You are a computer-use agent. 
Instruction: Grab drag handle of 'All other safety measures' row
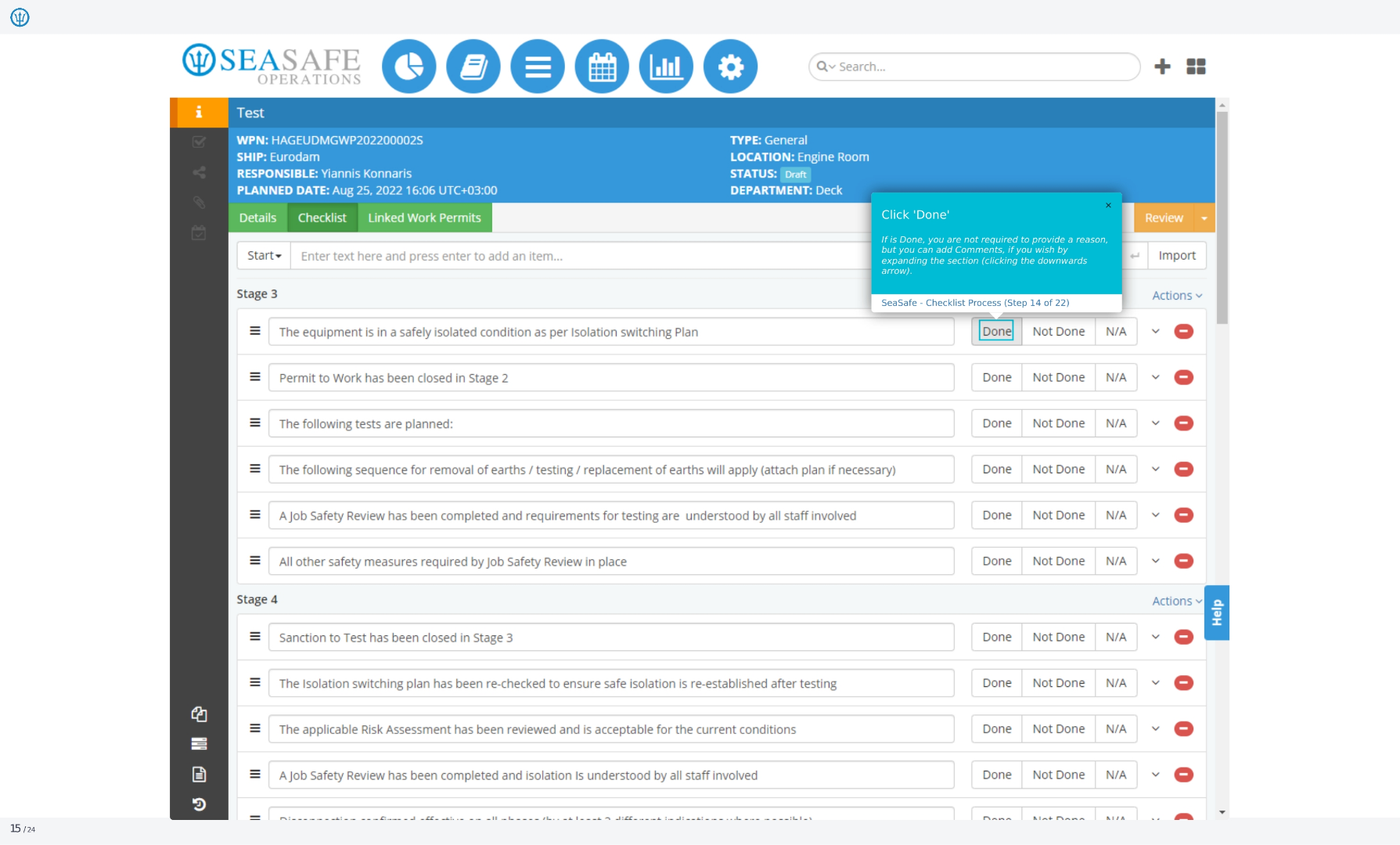point(255,561)
